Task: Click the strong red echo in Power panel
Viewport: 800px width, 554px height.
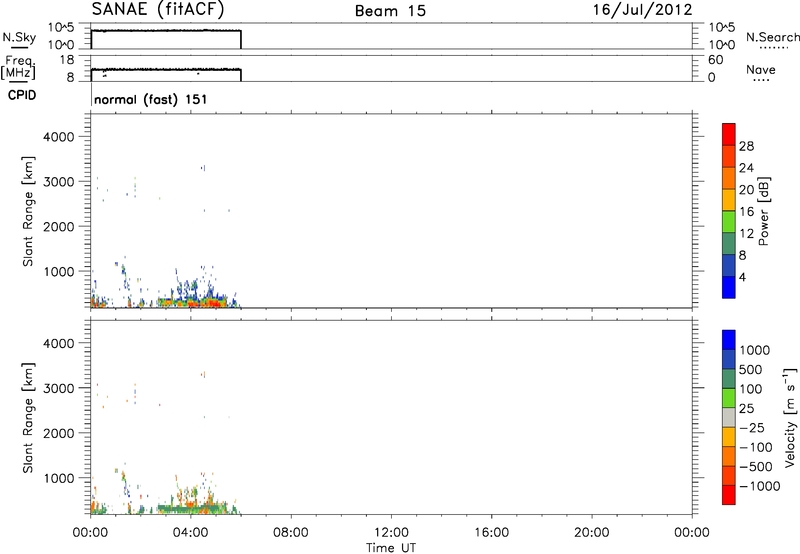Action: click(212, 304)
